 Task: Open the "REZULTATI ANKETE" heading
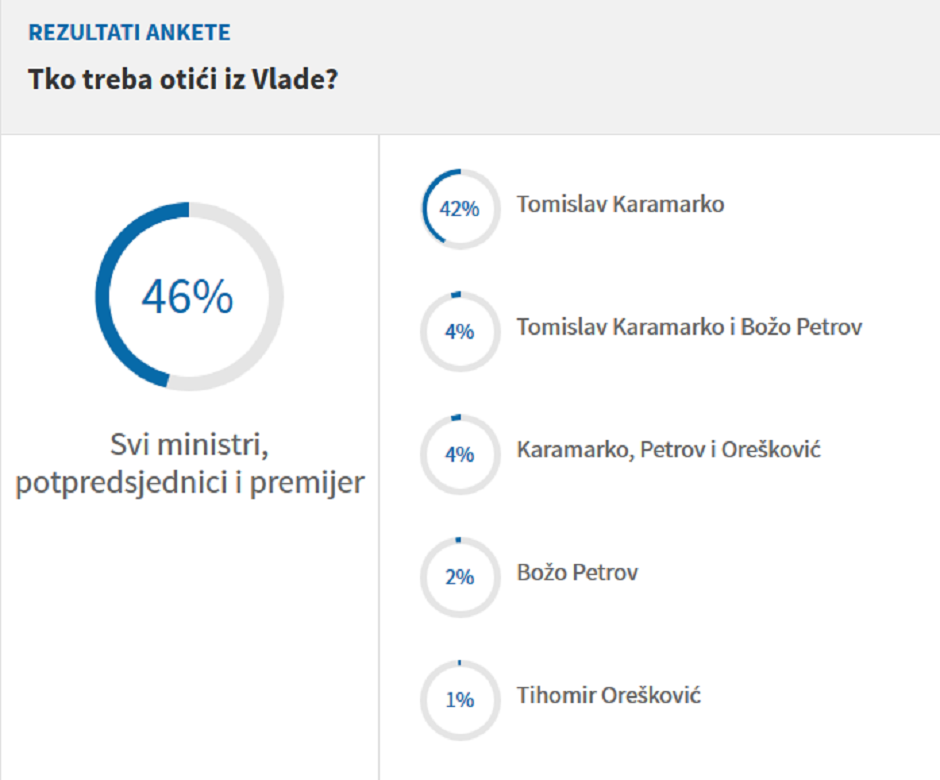point(129,33)
